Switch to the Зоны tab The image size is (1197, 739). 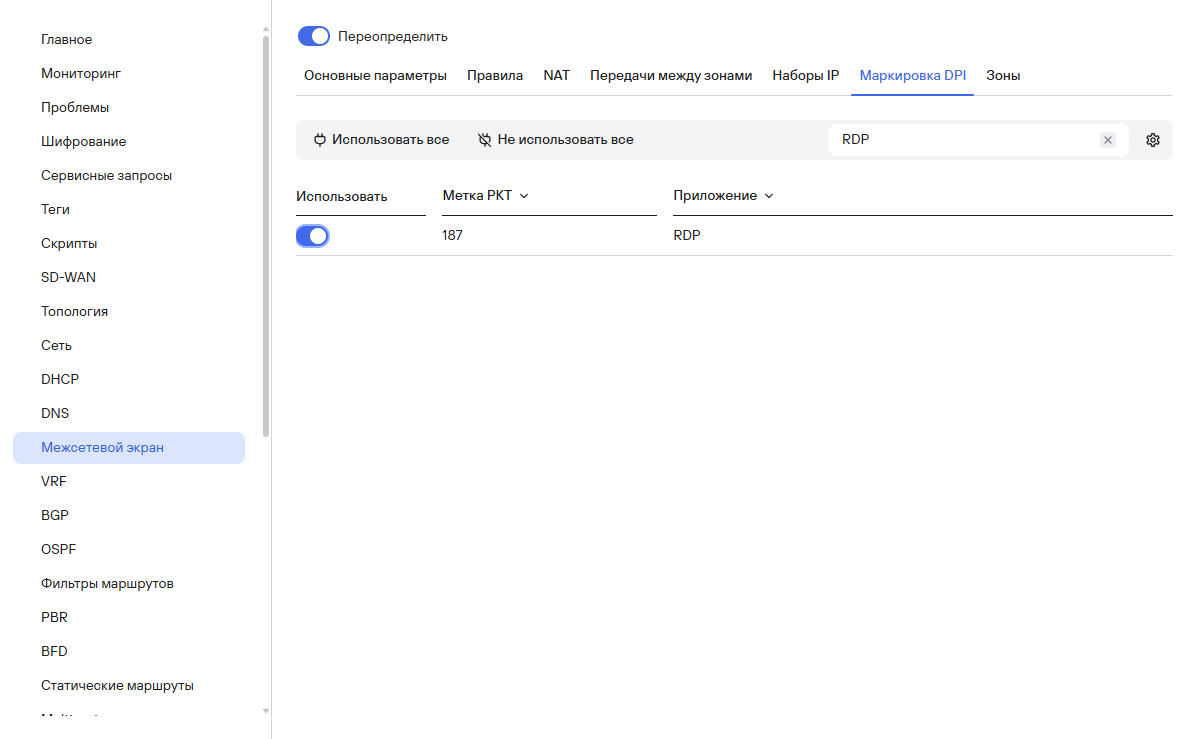(x=1003, y=76)
